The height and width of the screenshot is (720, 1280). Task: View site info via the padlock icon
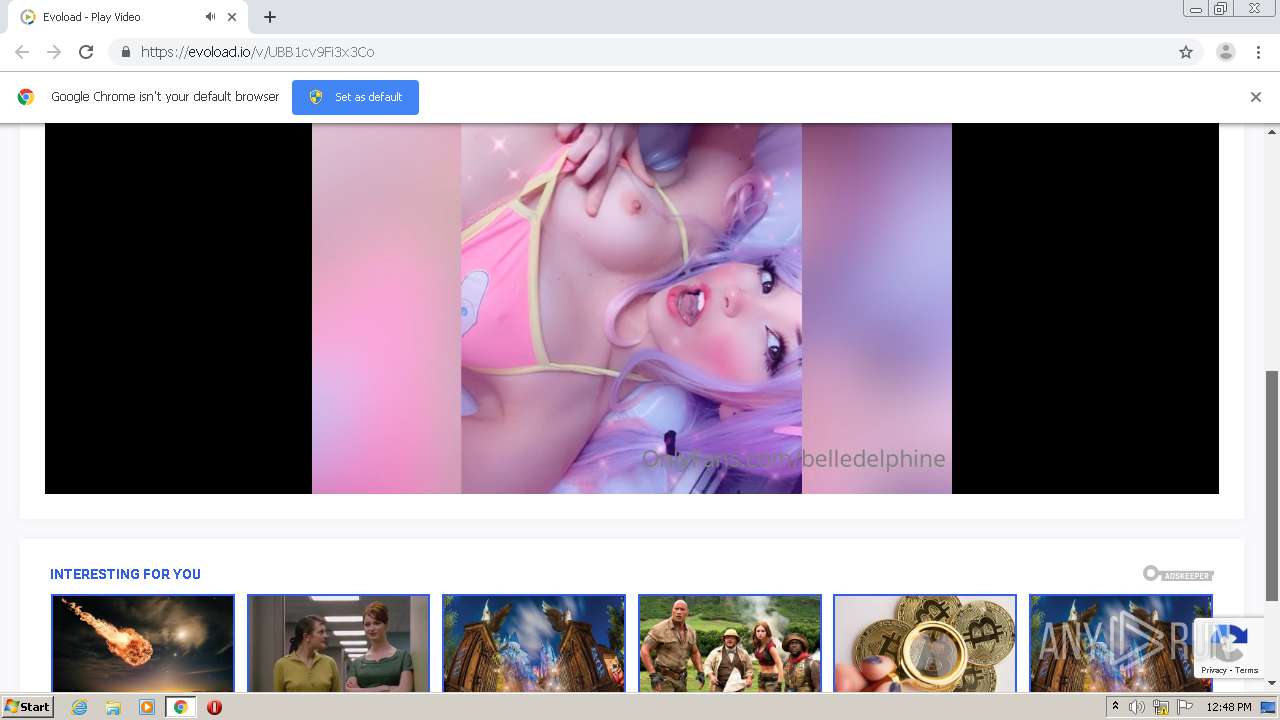(125, 52)
